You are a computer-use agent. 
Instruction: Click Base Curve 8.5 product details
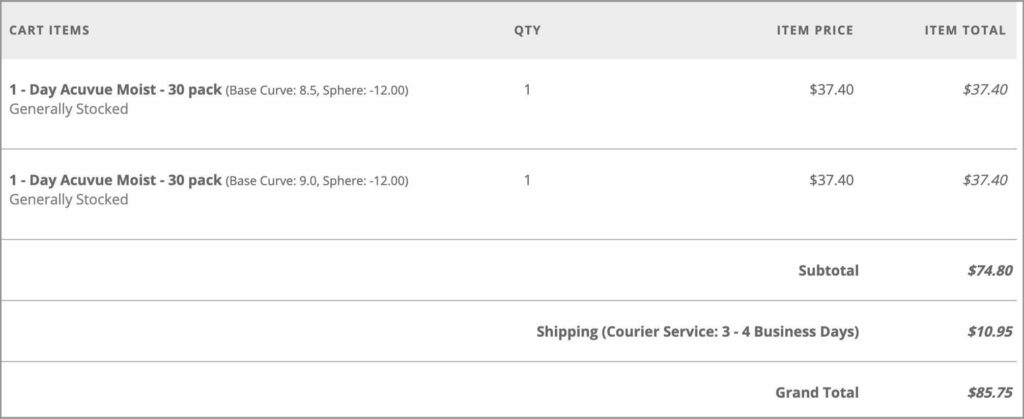pyautogui.click(x=317, y=91)
